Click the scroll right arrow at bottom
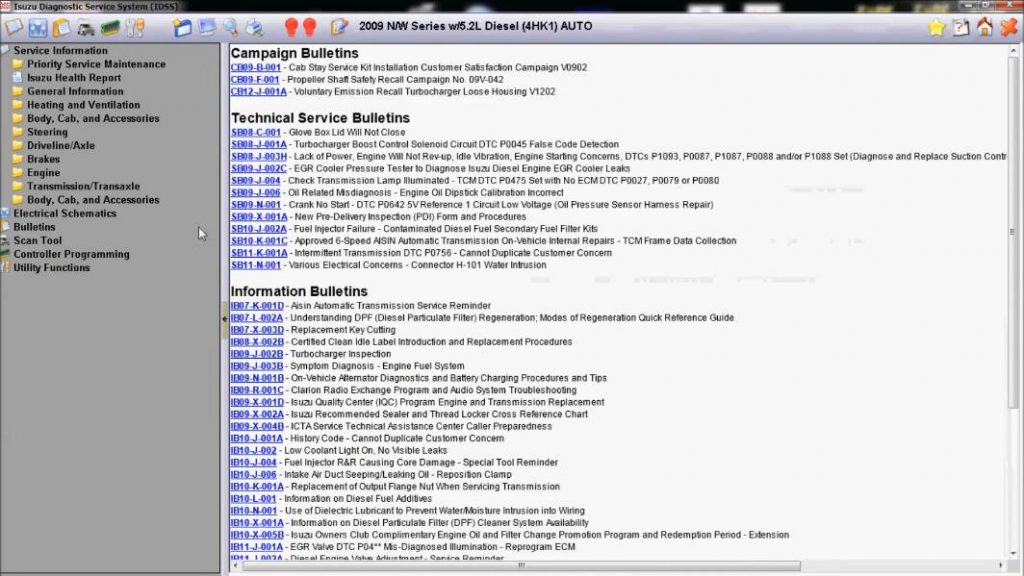 coord(1001,566)
